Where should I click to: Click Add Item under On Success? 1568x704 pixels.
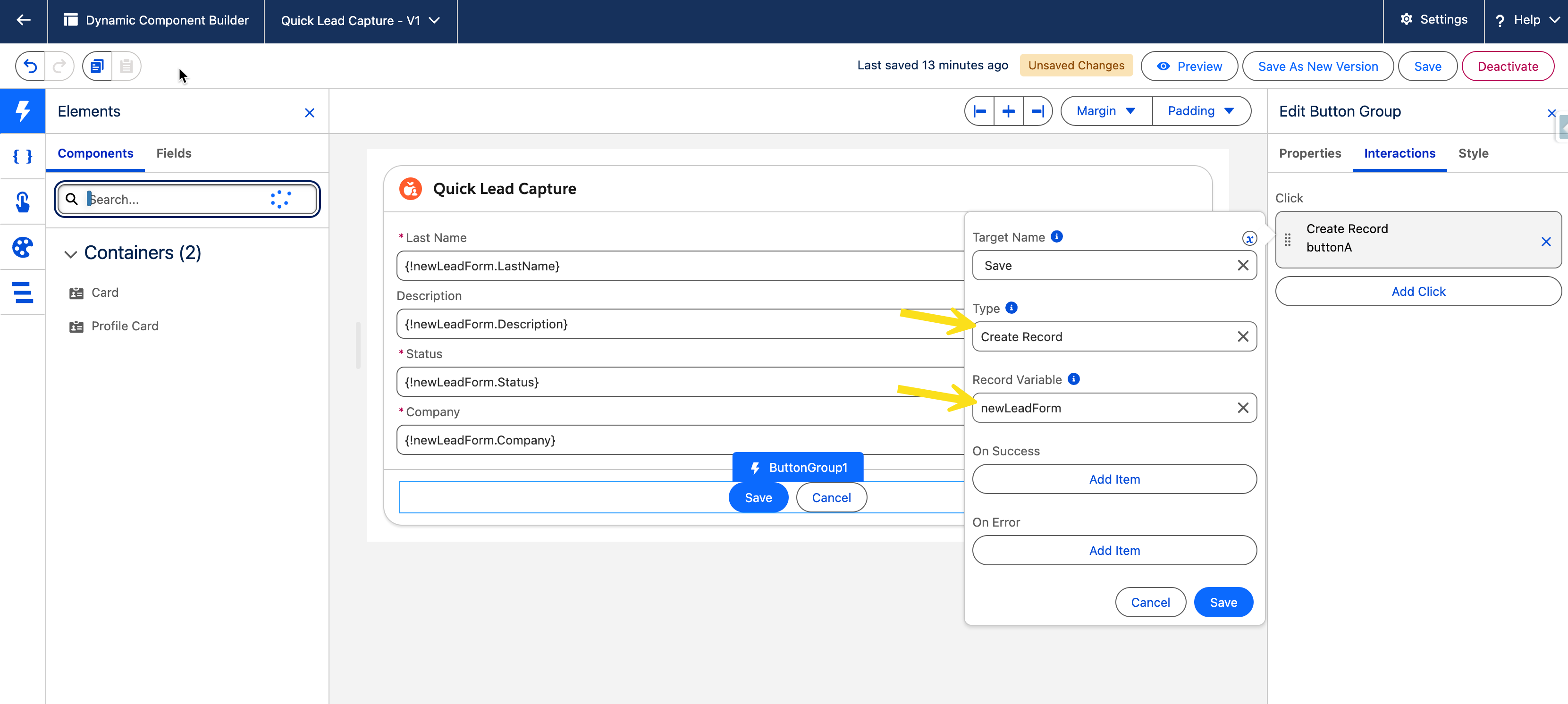(x=1114, y=479)
